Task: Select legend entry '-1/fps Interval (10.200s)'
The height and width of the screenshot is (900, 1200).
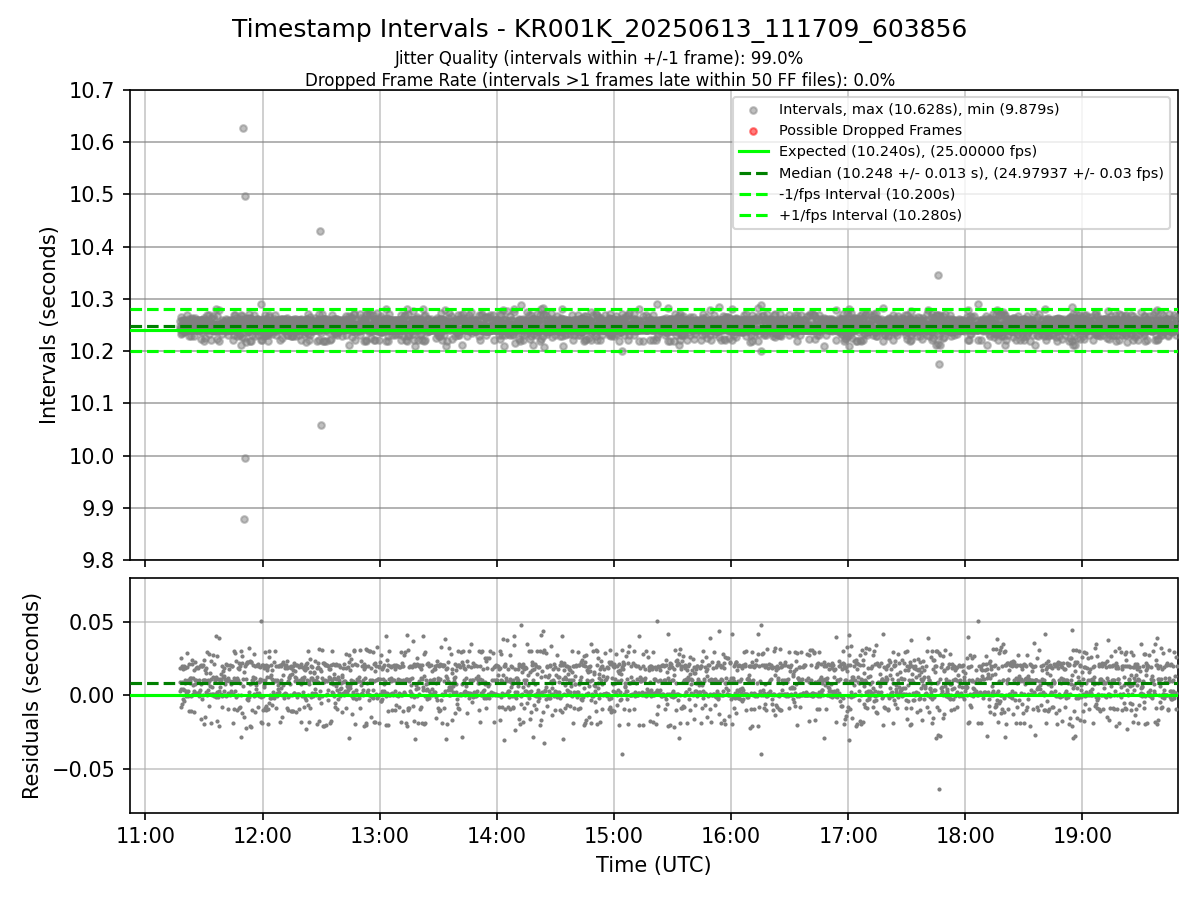Action: [x=866, y=194]
